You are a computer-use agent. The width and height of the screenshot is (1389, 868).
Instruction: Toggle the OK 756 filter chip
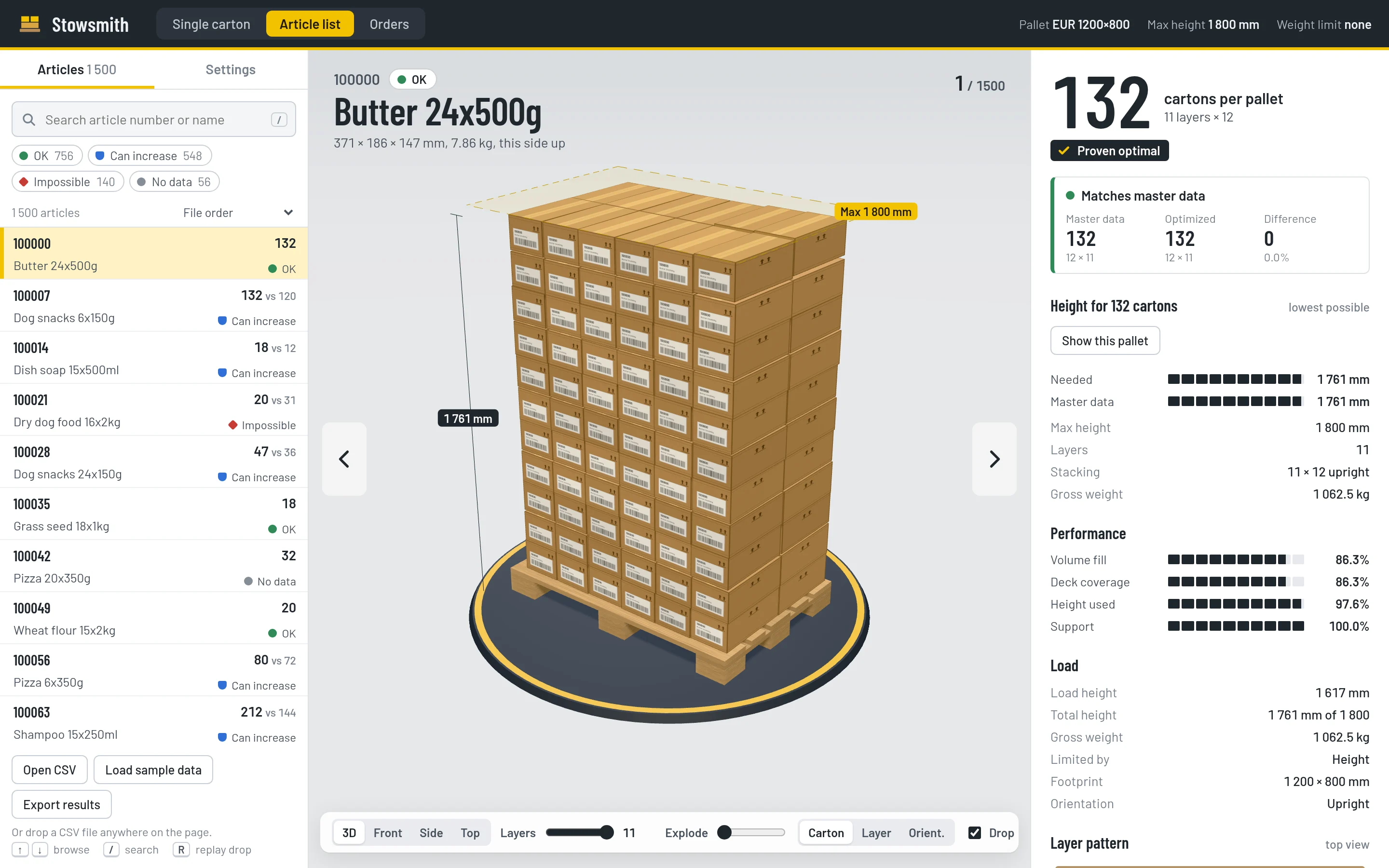pos(47,156)
